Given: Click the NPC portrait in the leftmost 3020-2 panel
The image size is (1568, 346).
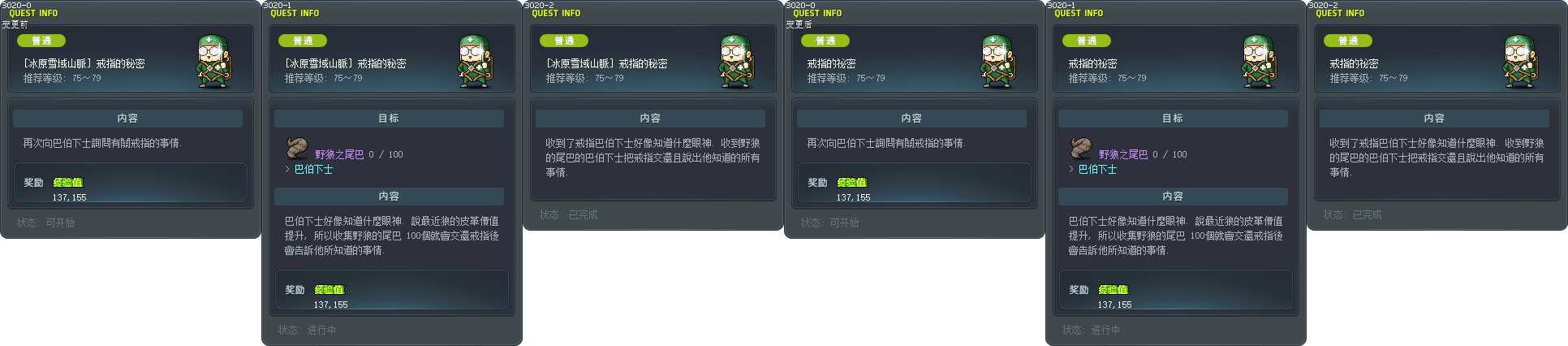Looking at the screenshot, I should tap(737, 62).
